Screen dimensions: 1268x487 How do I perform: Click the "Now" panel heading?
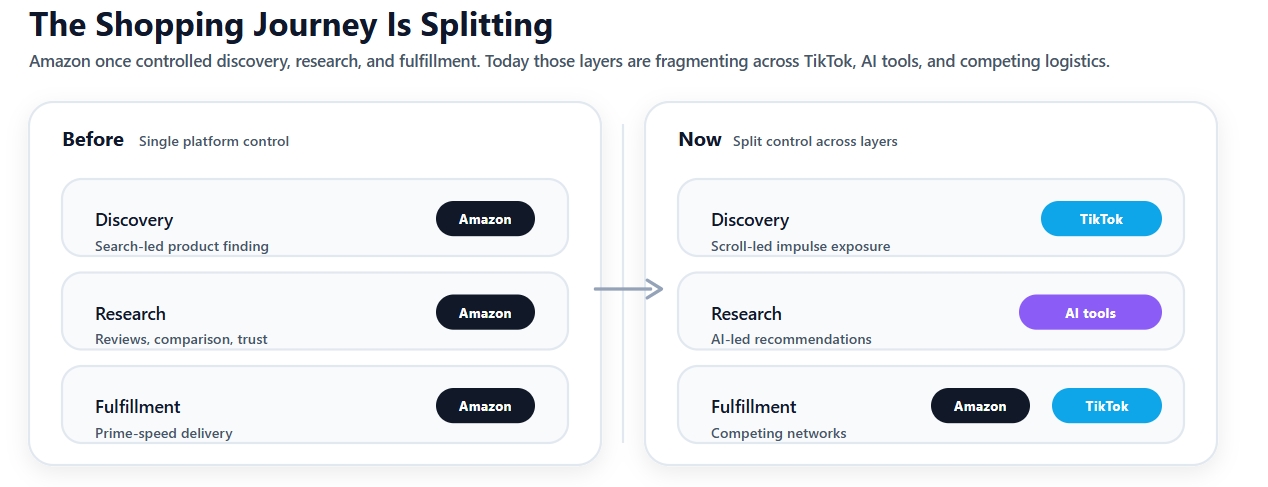700,140
